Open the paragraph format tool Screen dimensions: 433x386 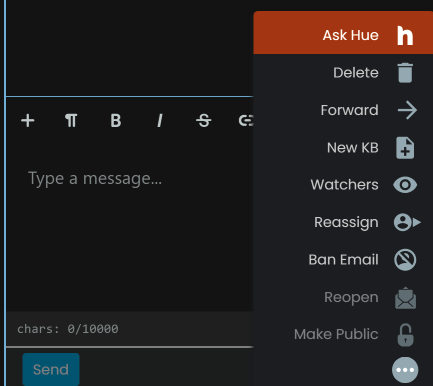point(71,120)
